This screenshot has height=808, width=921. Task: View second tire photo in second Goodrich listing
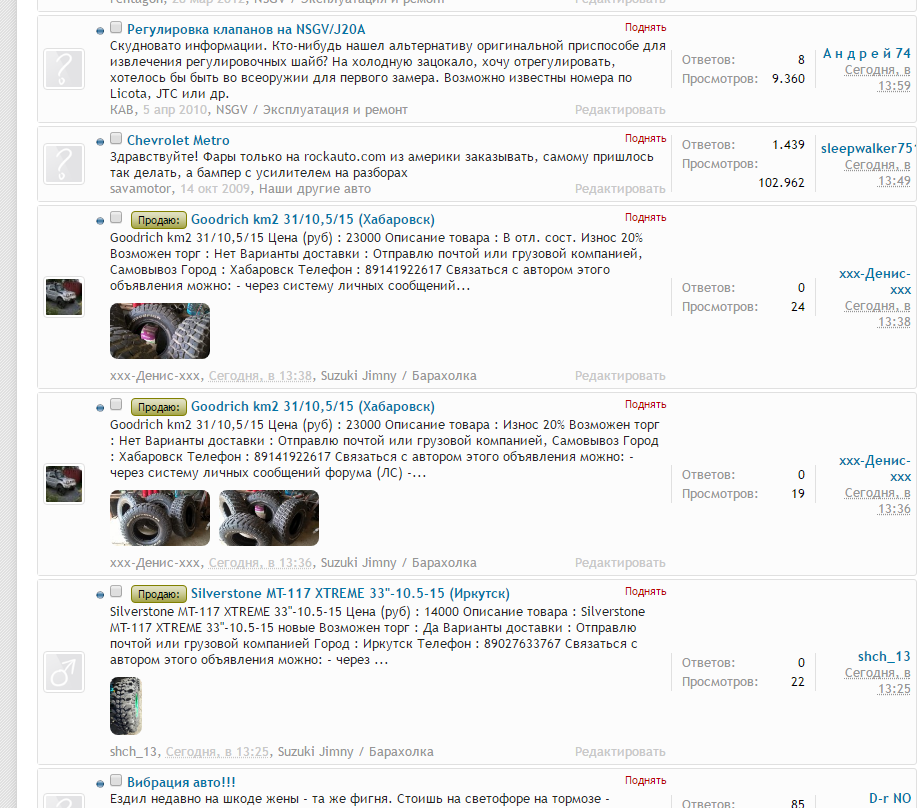coord(269,518)
